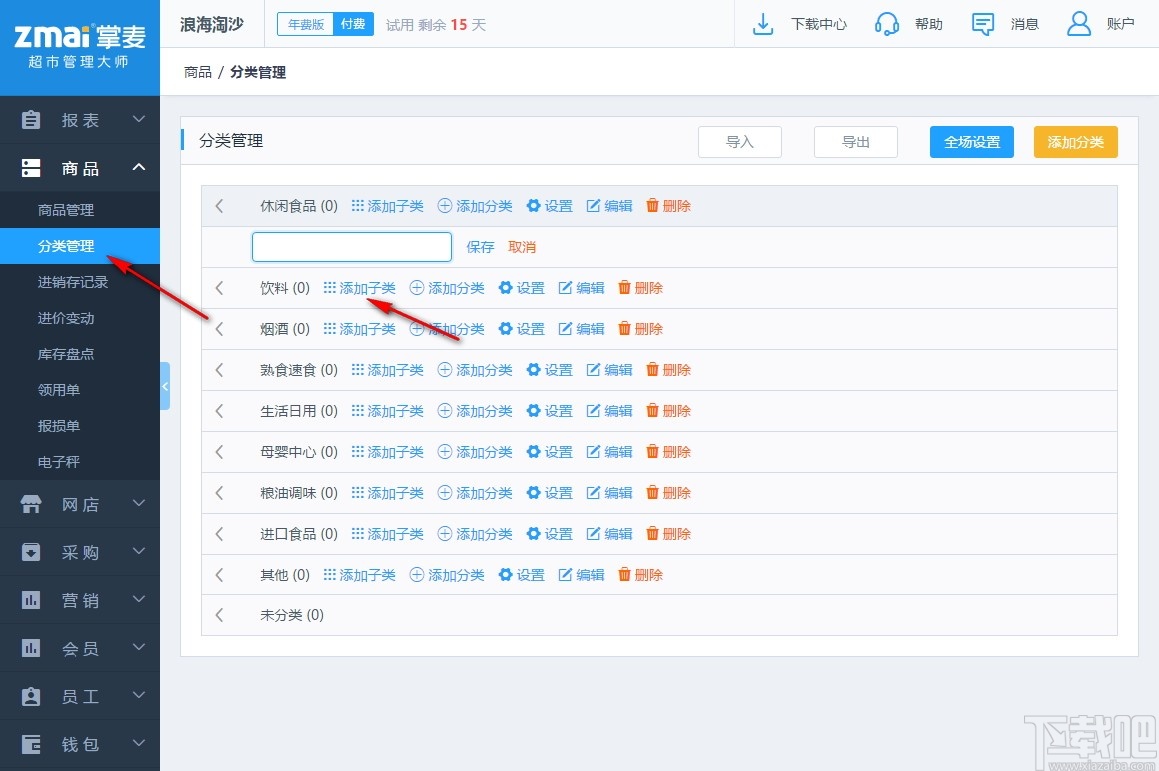Viewport: 1159px width, 771px height.
Task: Collapse the 商品 sidebar menu chevron
Action: coord(138,167)
